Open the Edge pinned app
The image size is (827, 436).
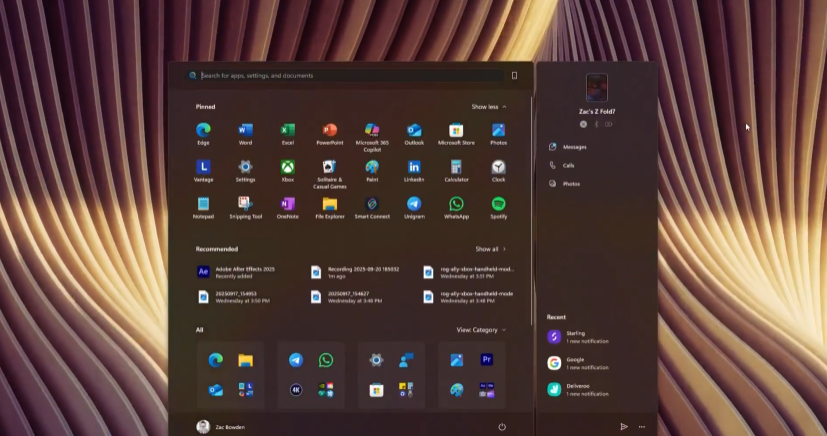click(203, 134)
